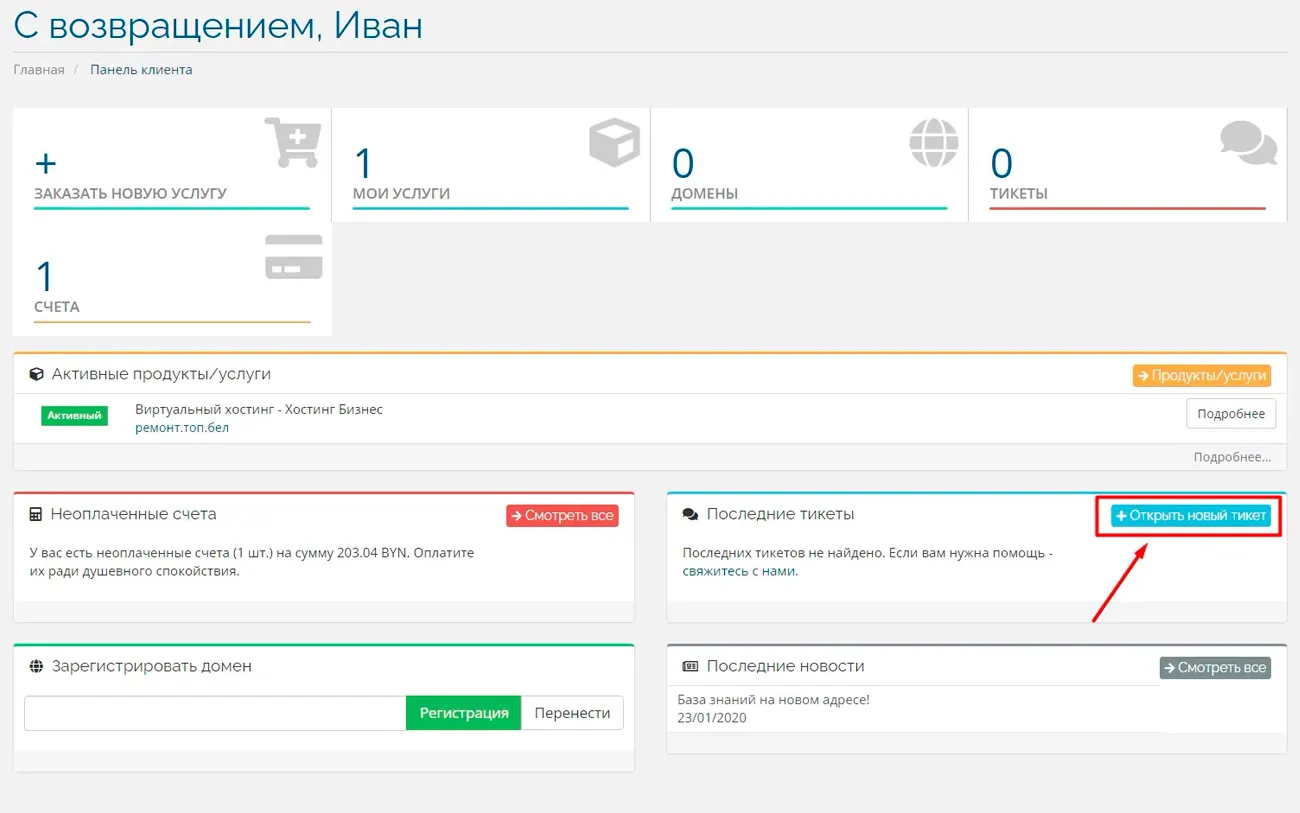Click the globe icon in Domains tile
Screen dimensions: 1300x813
click(933, 142)
